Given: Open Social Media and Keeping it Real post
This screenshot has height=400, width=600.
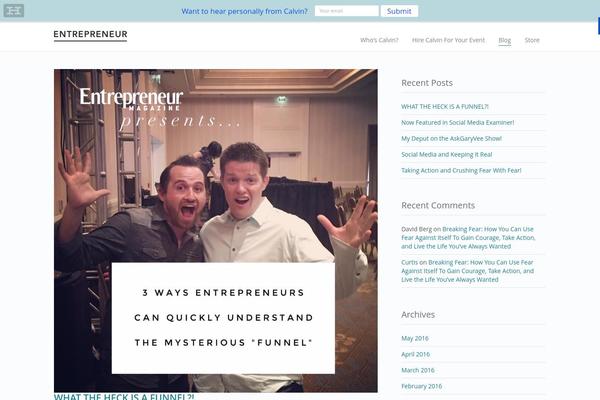Looking at the screenshot, I should [447, 155].
